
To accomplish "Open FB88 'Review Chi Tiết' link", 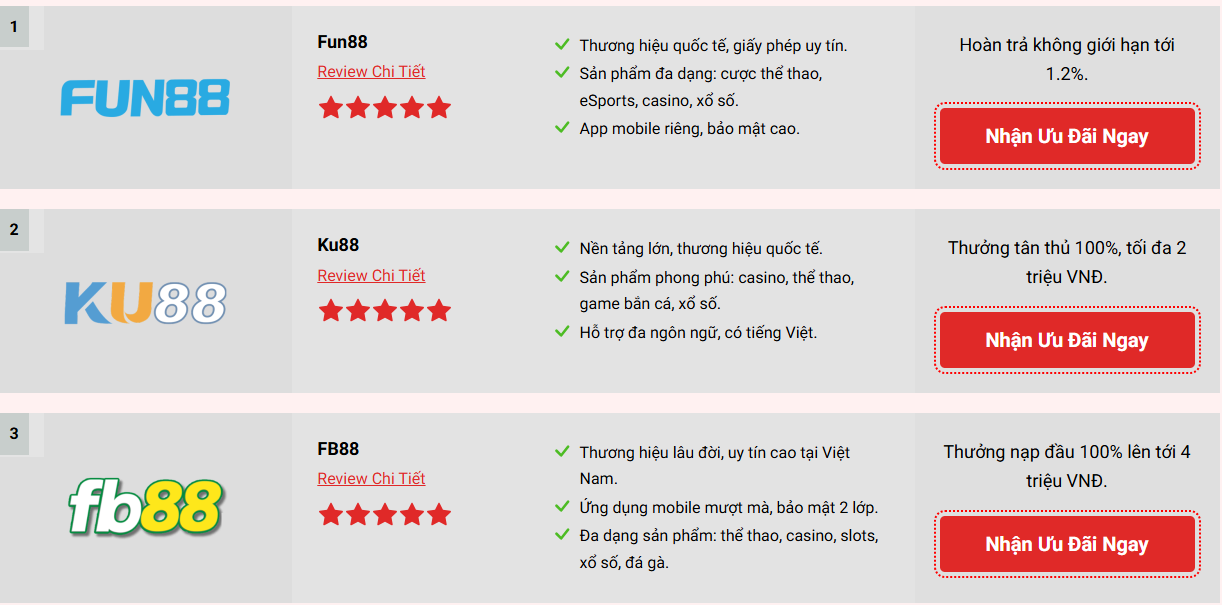I will (x=371, y=479).
